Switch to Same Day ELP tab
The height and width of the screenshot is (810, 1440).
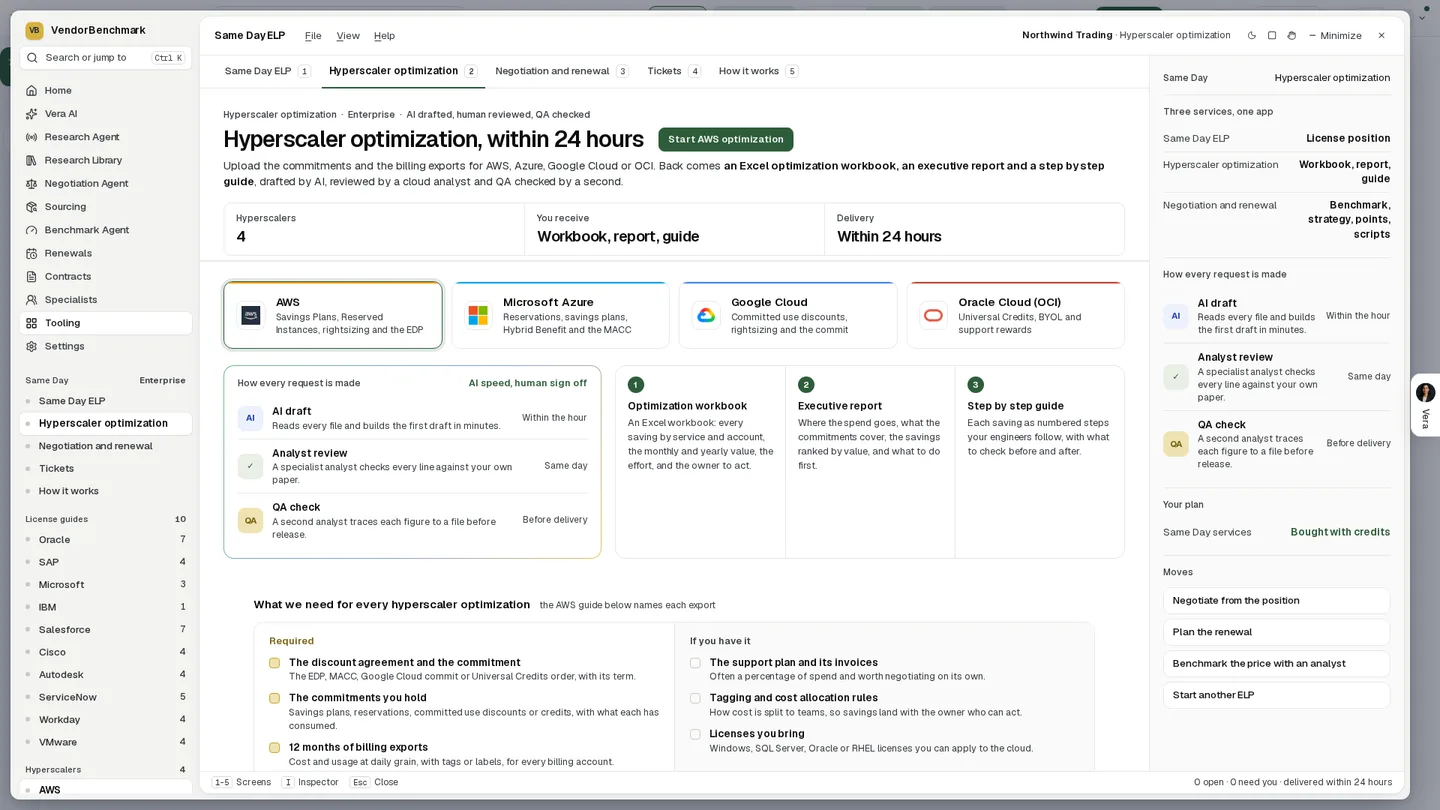[x=267, y=71]
